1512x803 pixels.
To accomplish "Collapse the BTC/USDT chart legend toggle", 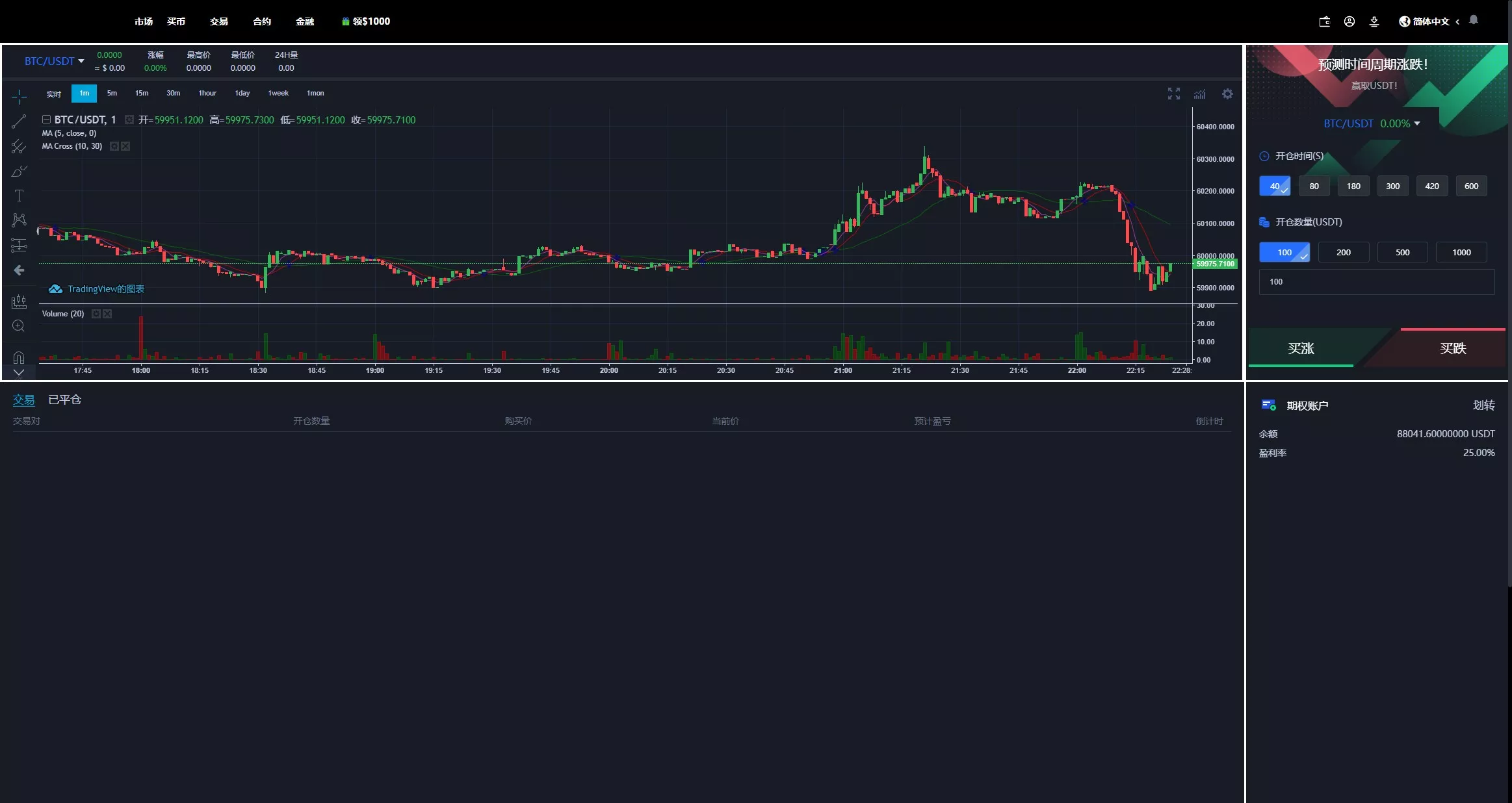I will coord(46,120).
